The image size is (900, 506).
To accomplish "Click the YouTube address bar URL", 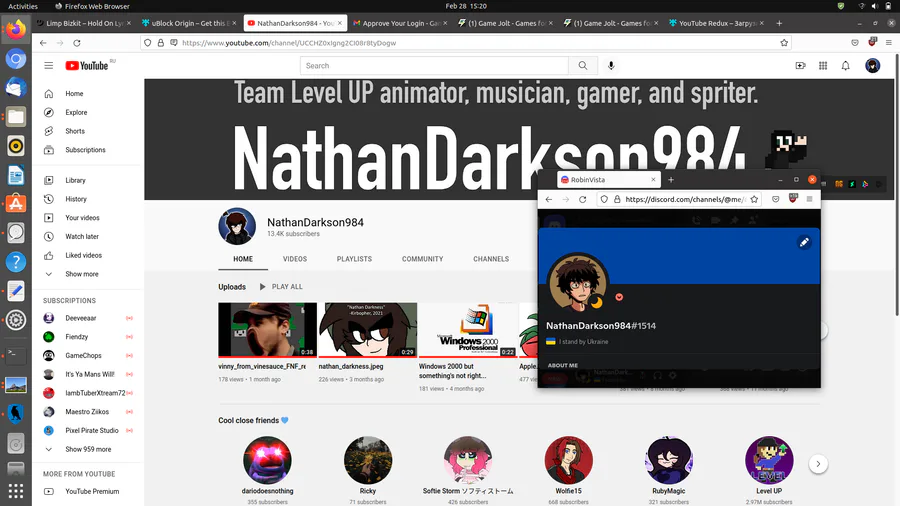I will pyautogui.click(x=289, y=43).
